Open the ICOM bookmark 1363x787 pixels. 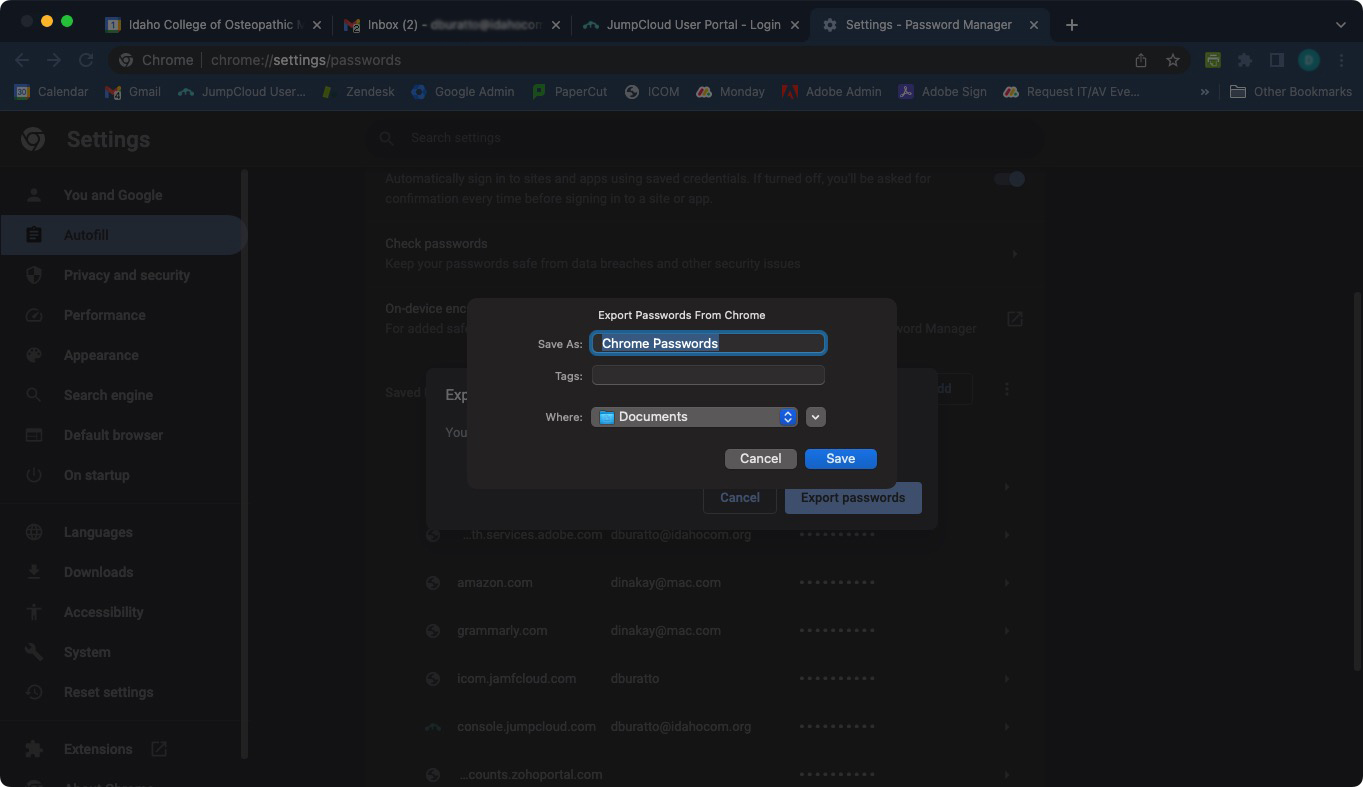[x=651, y=91]
